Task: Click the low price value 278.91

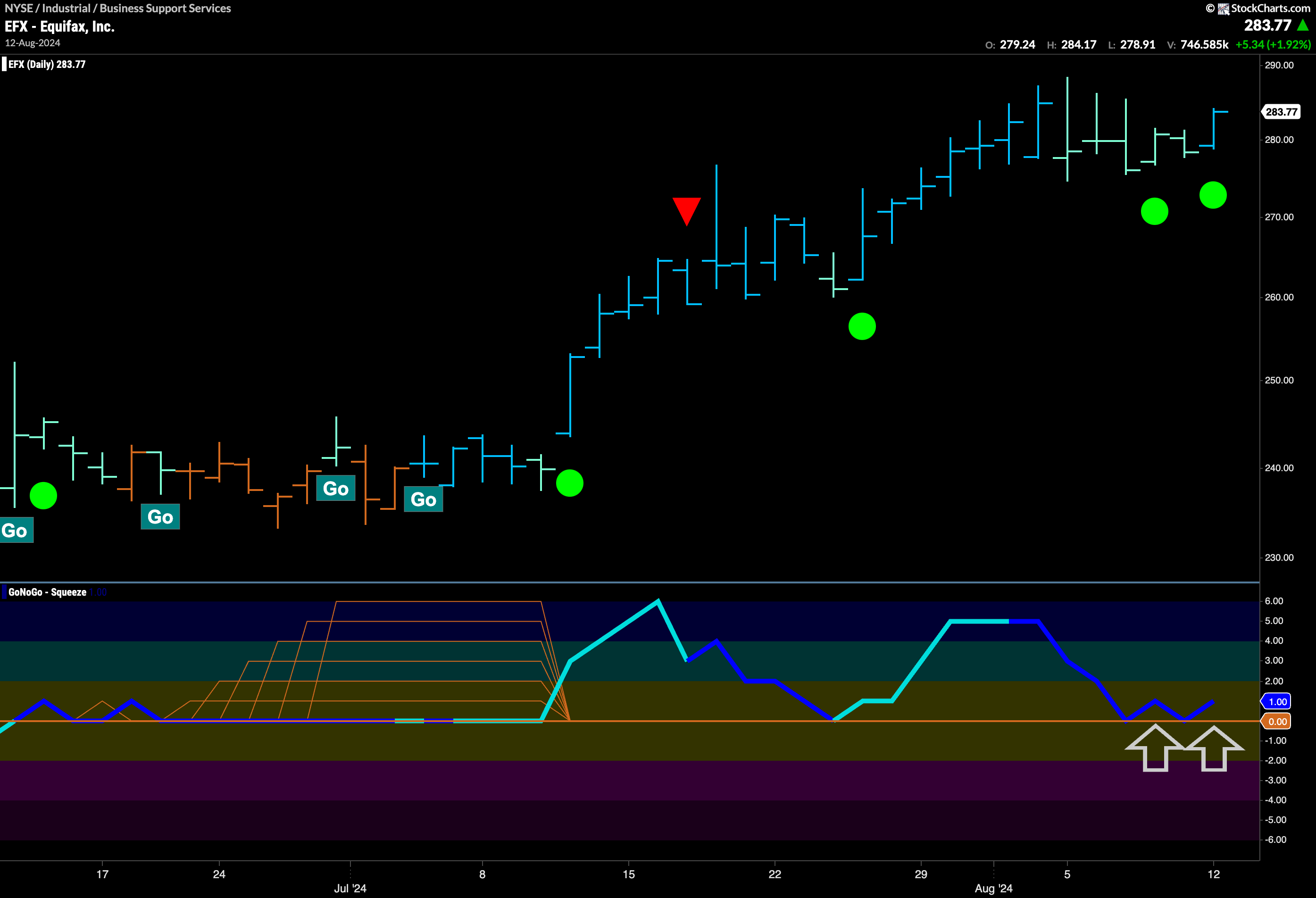Action: click(1138, 45)
